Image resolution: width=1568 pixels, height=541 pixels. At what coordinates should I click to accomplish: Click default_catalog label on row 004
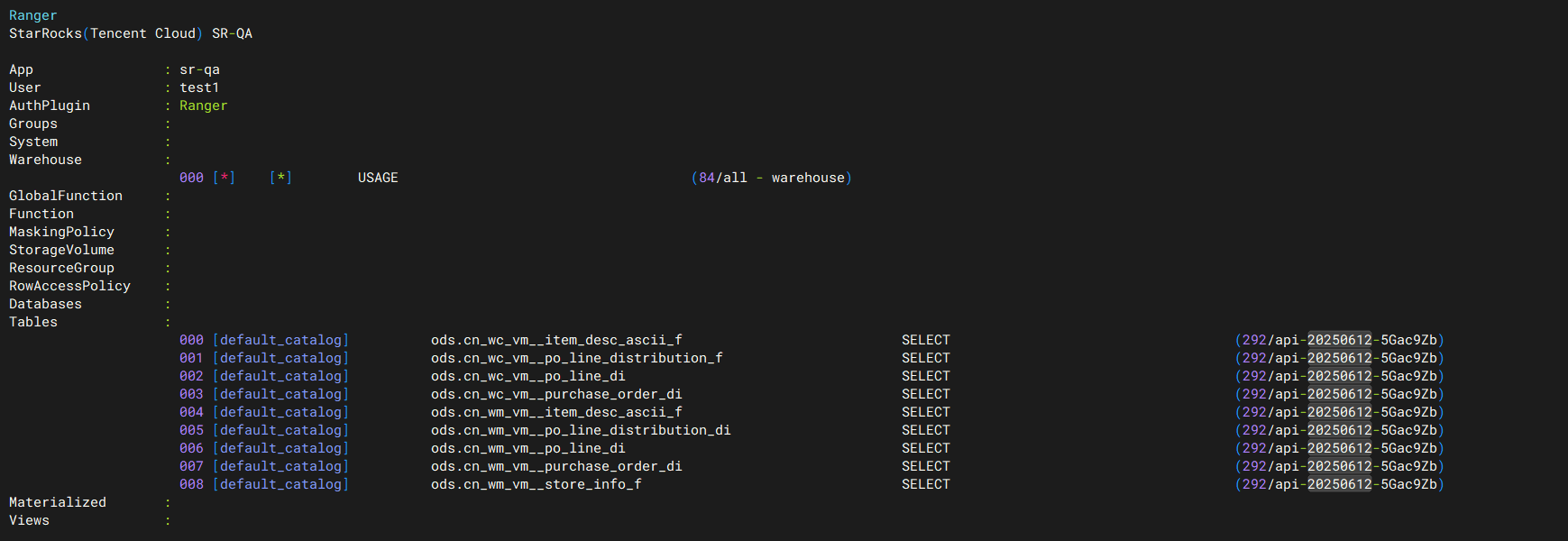281,412
